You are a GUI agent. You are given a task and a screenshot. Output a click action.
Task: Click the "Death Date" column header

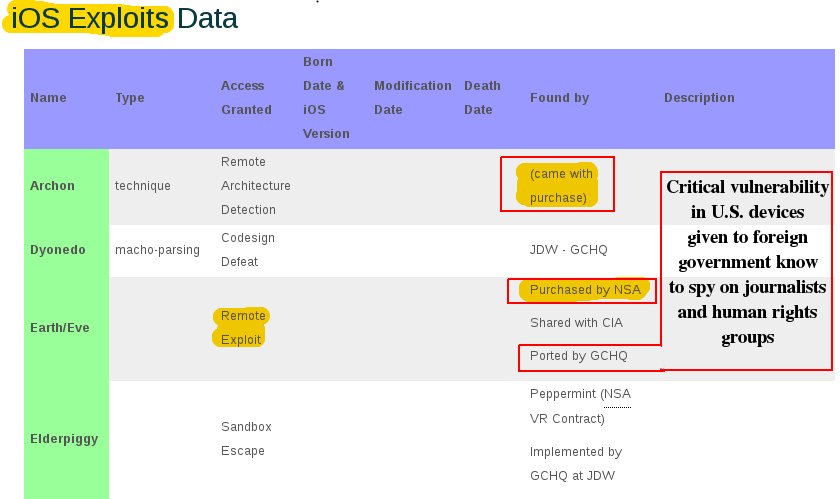click(482, 98)
